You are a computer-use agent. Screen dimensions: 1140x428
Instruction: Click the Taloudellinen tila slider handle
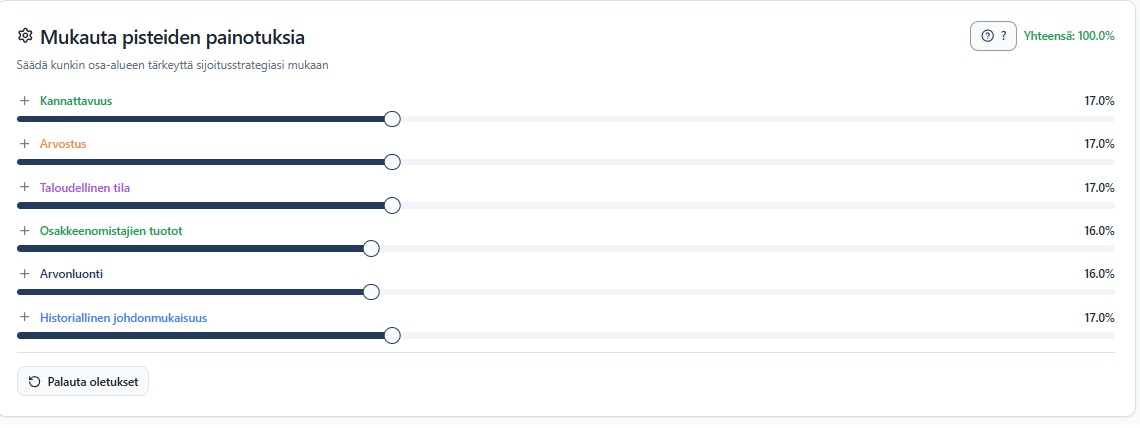pos(392,205)
